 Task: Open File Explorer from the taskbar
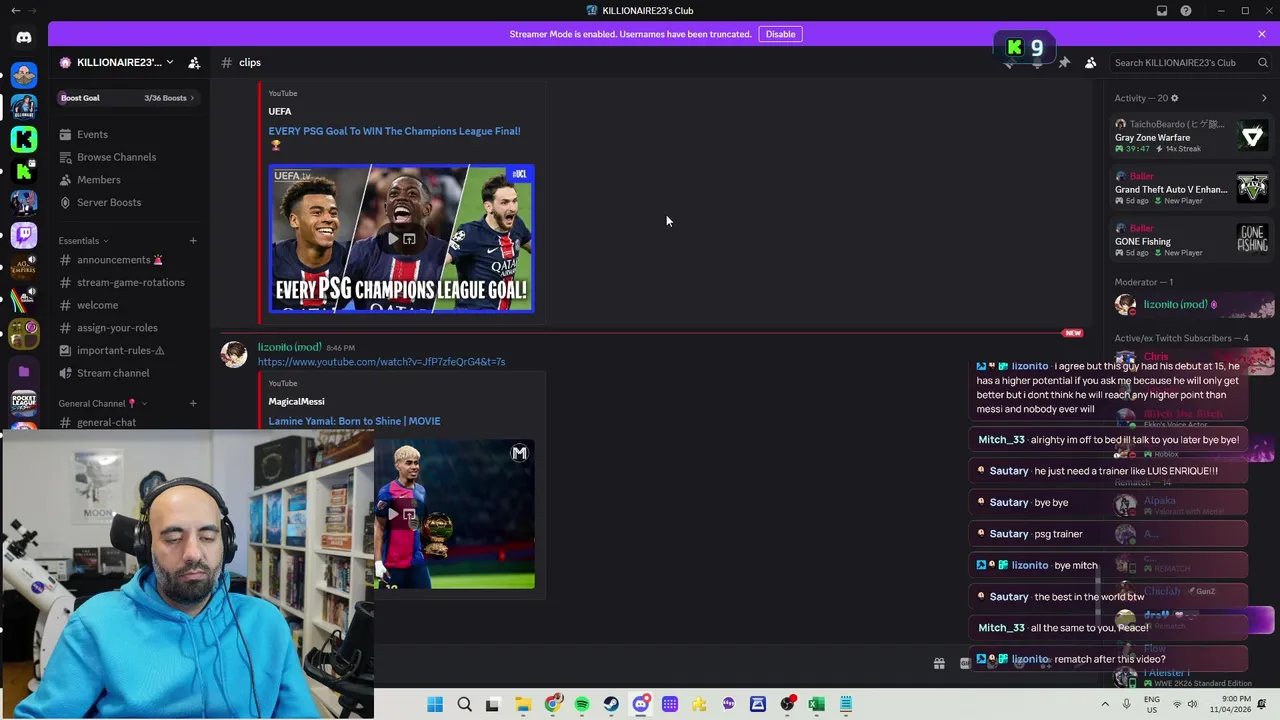click(x=523, y=705)
